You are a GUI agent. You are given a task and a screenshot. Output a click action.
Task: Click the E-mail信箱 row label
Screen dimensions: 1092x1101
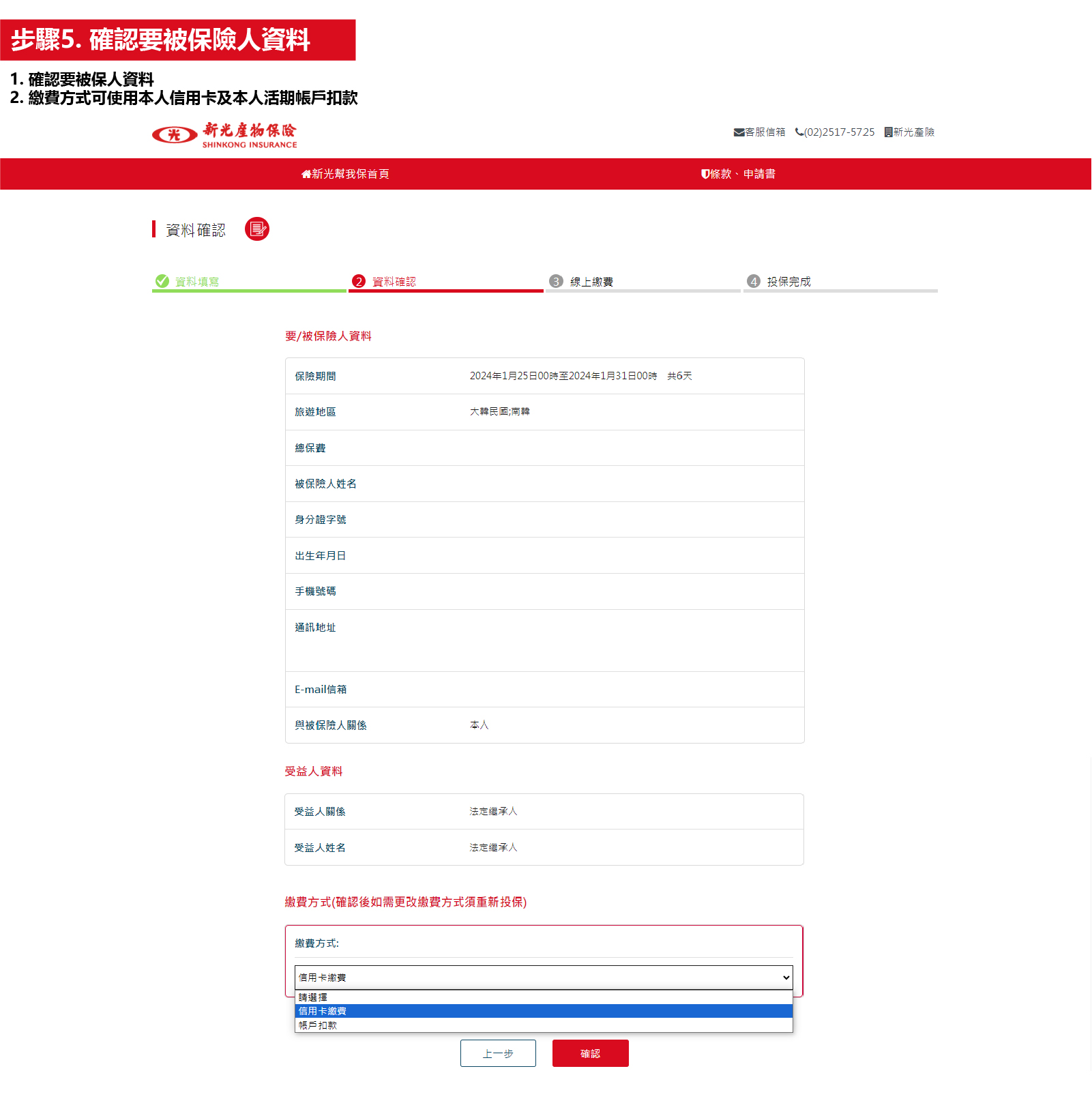pos(321,689)
